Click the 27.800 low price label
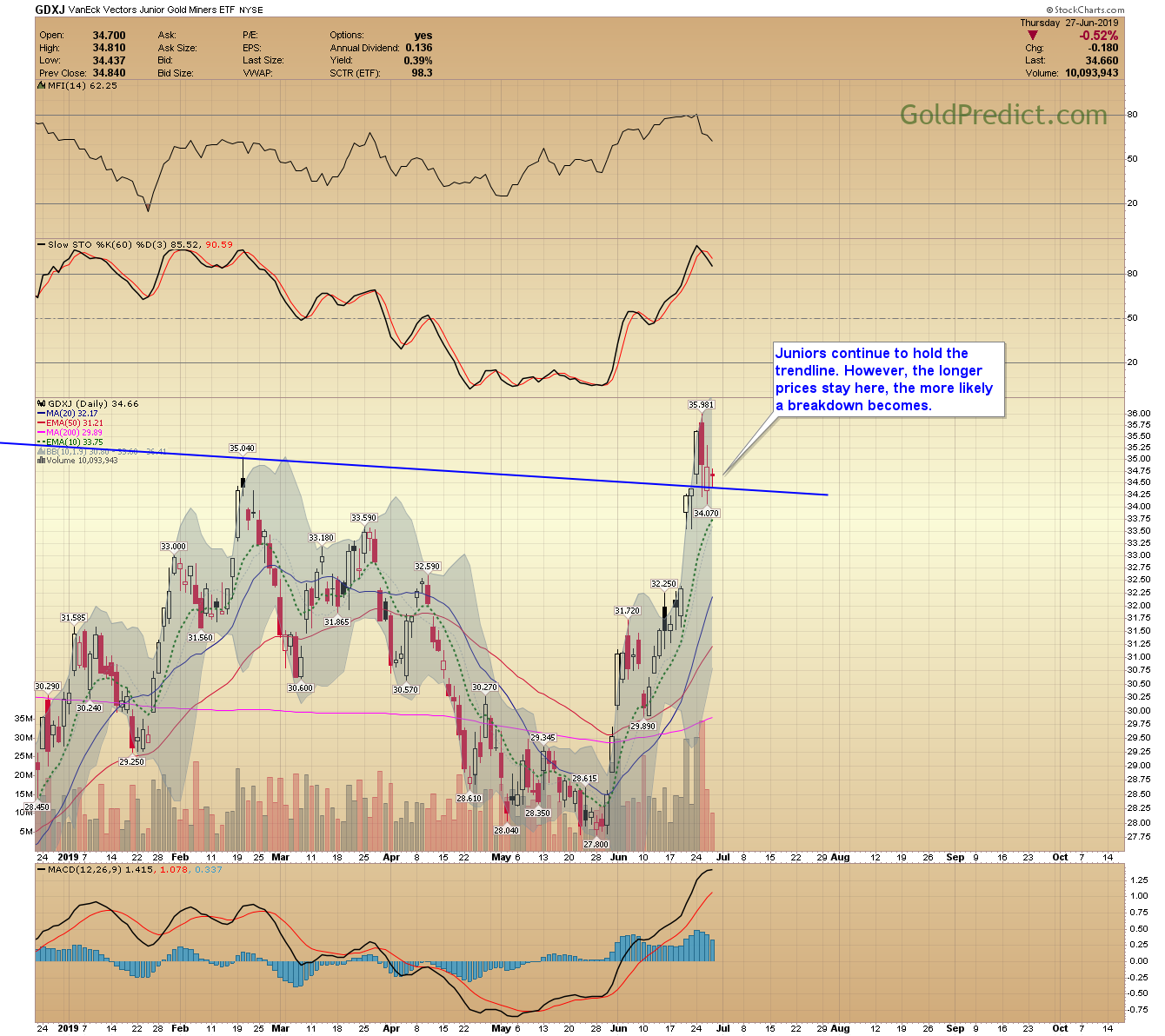The height and width of the screenshot is (1036, 1165). (596, 844)
